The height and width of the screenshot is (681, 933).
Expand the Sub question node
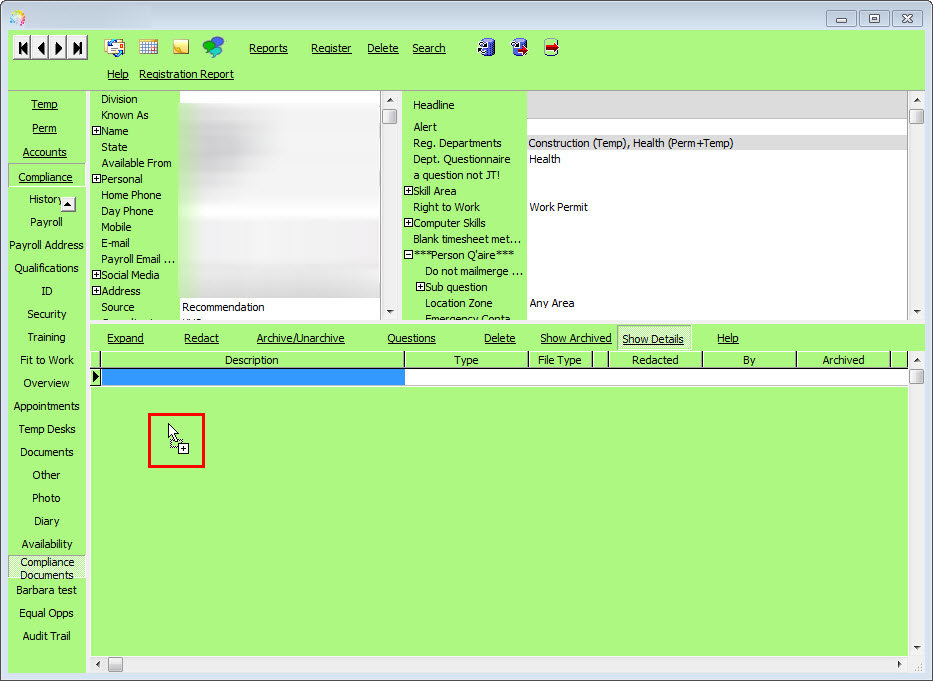(x=420, y=287)
